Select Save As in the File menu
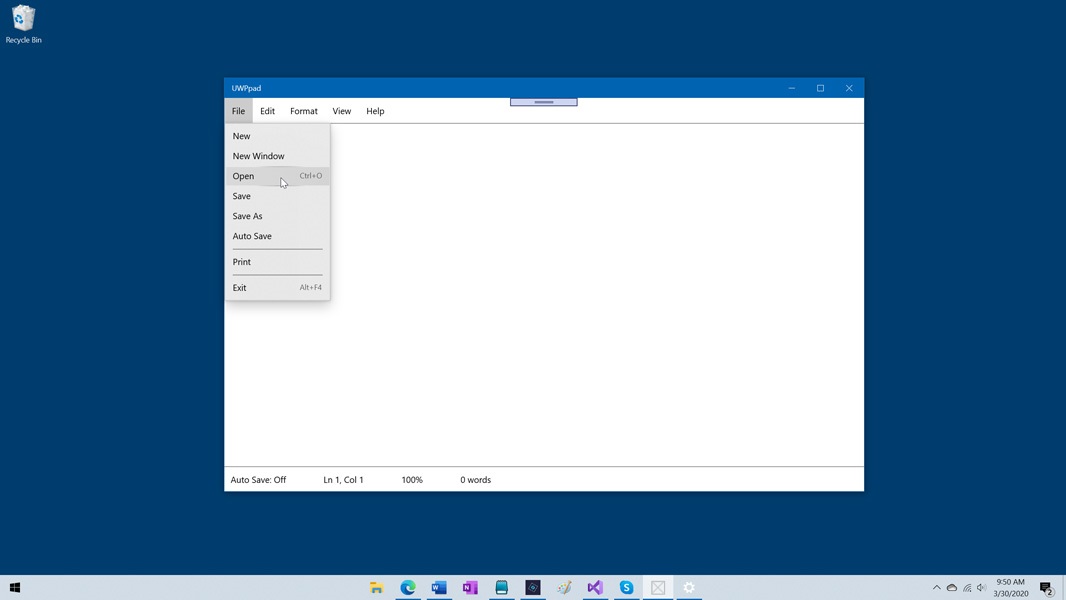Viewport: 1066px width, 600px height. point(248,216)
